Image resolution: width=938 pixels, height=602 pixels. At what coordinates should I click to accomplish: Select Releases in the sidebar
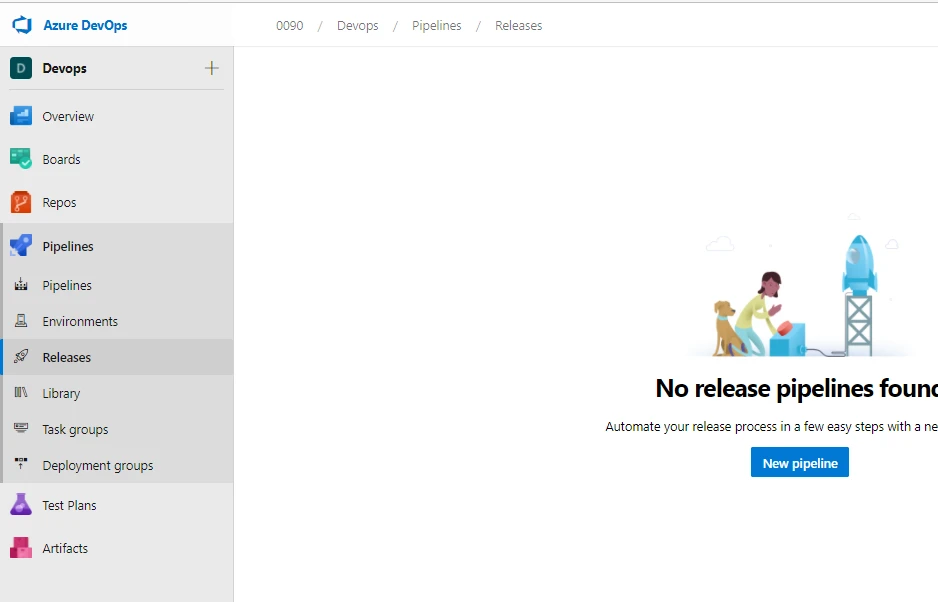coord(66,357)
